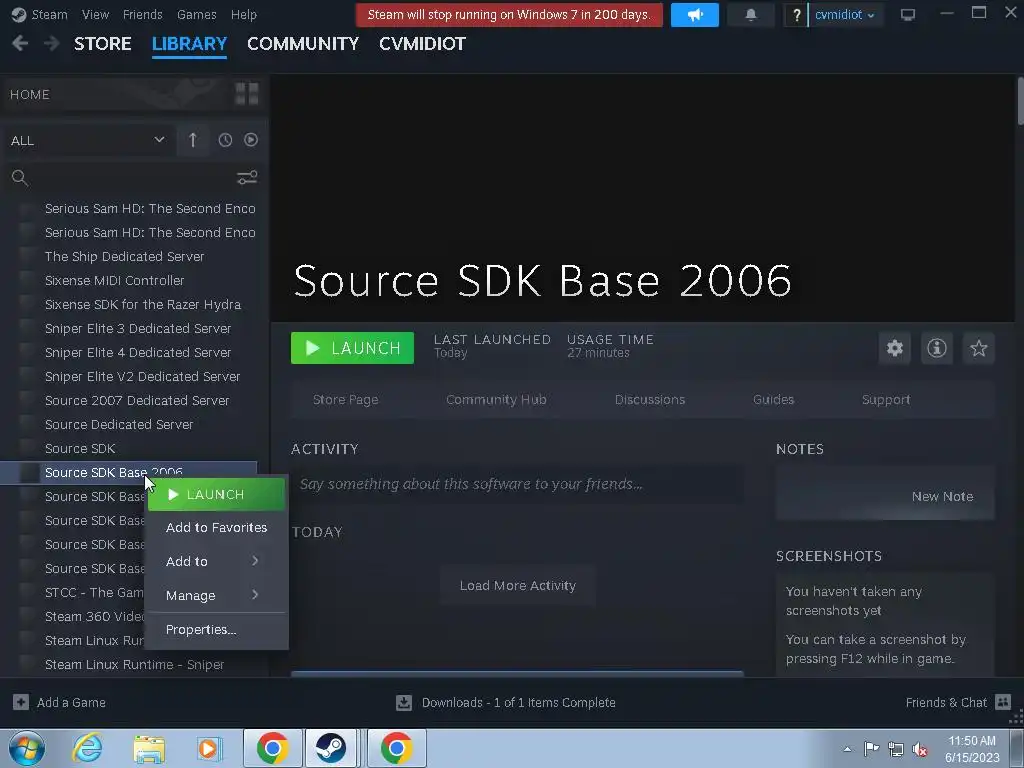The image size is (1024, 768).
Task: Click the Load More Activity button
Action: pyautogui.click(x=517, y=586)
